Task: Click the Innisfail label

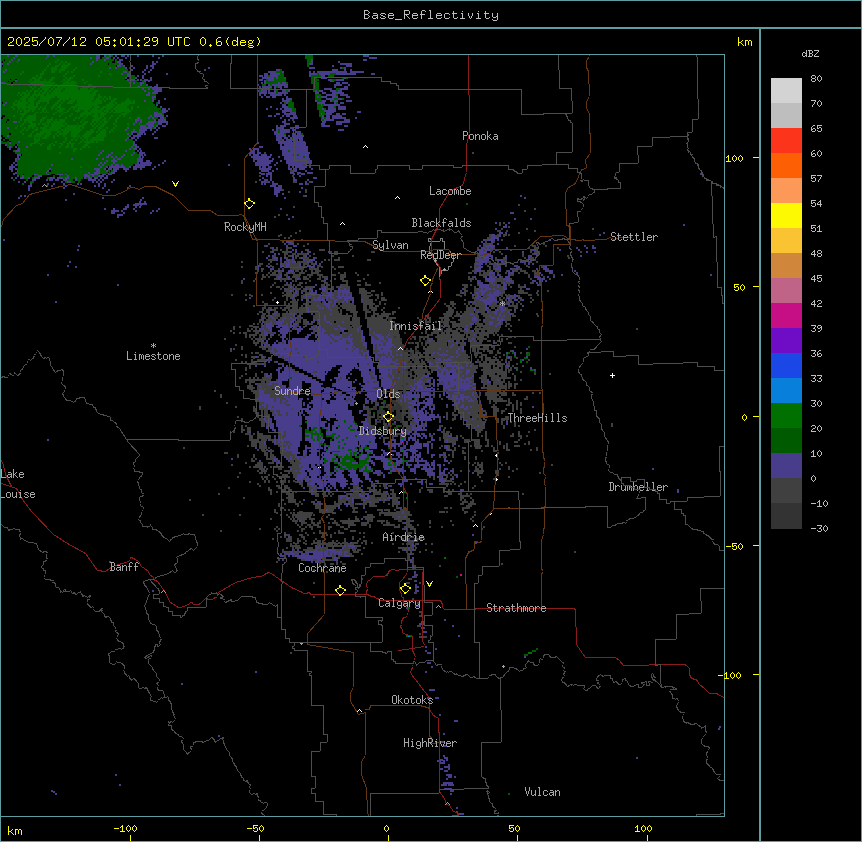Action: tap(416, 326)
